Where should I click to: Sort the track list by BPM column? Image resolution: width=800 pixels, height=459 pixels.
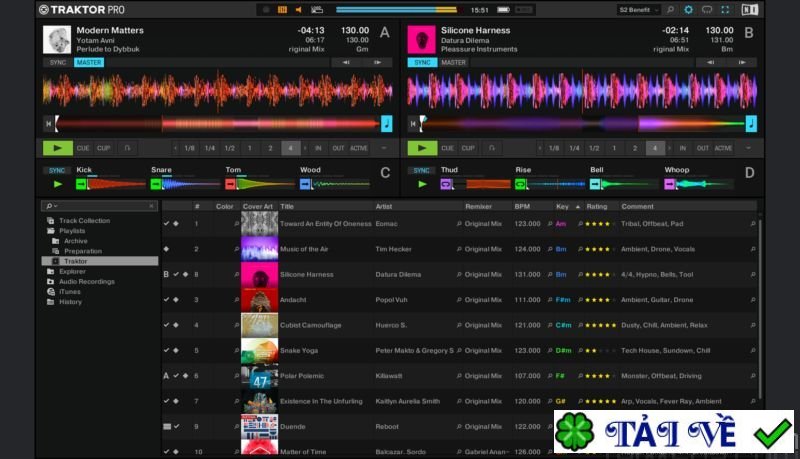click(x=522, y=206)
